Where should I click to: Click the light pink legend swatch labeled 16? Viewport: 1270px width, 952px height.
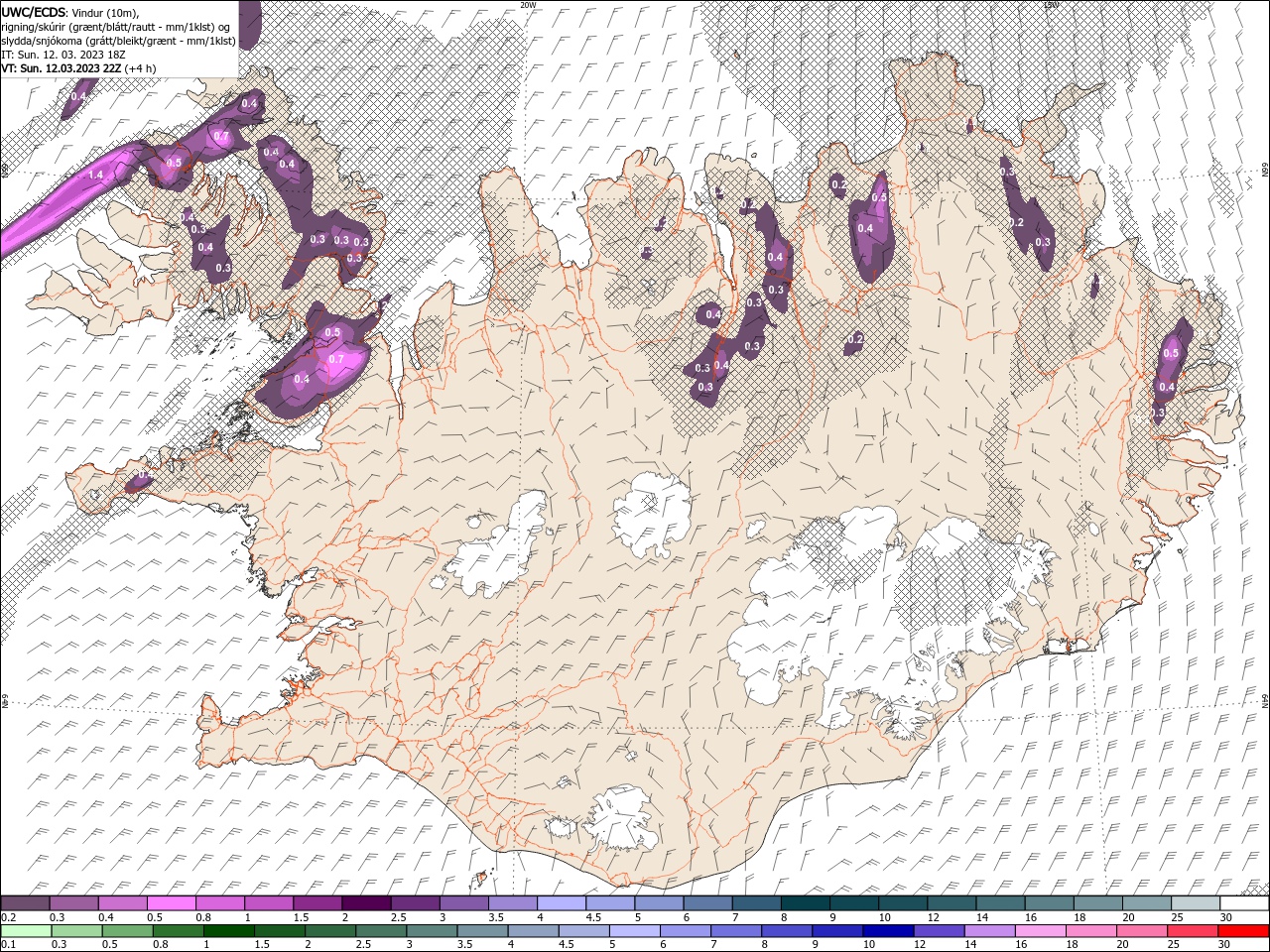[1040, 931]
